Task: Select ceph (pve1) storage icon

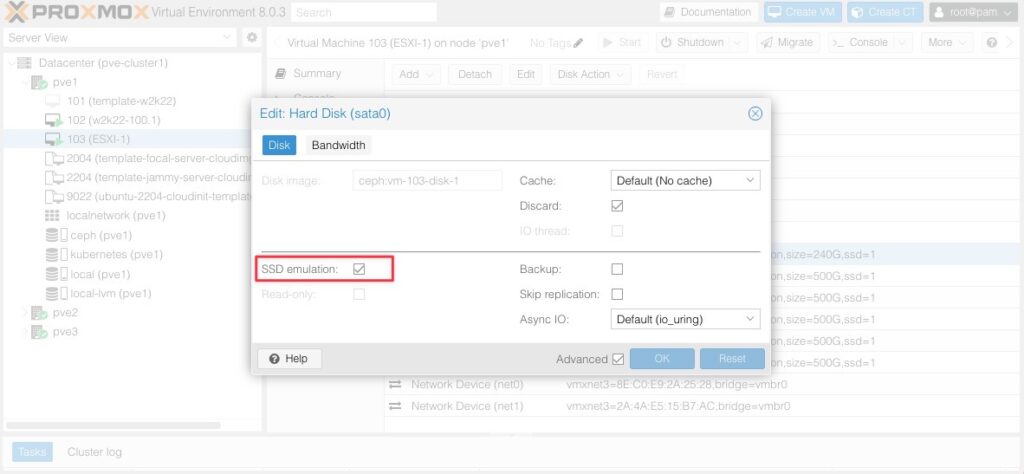Action: 56,235
